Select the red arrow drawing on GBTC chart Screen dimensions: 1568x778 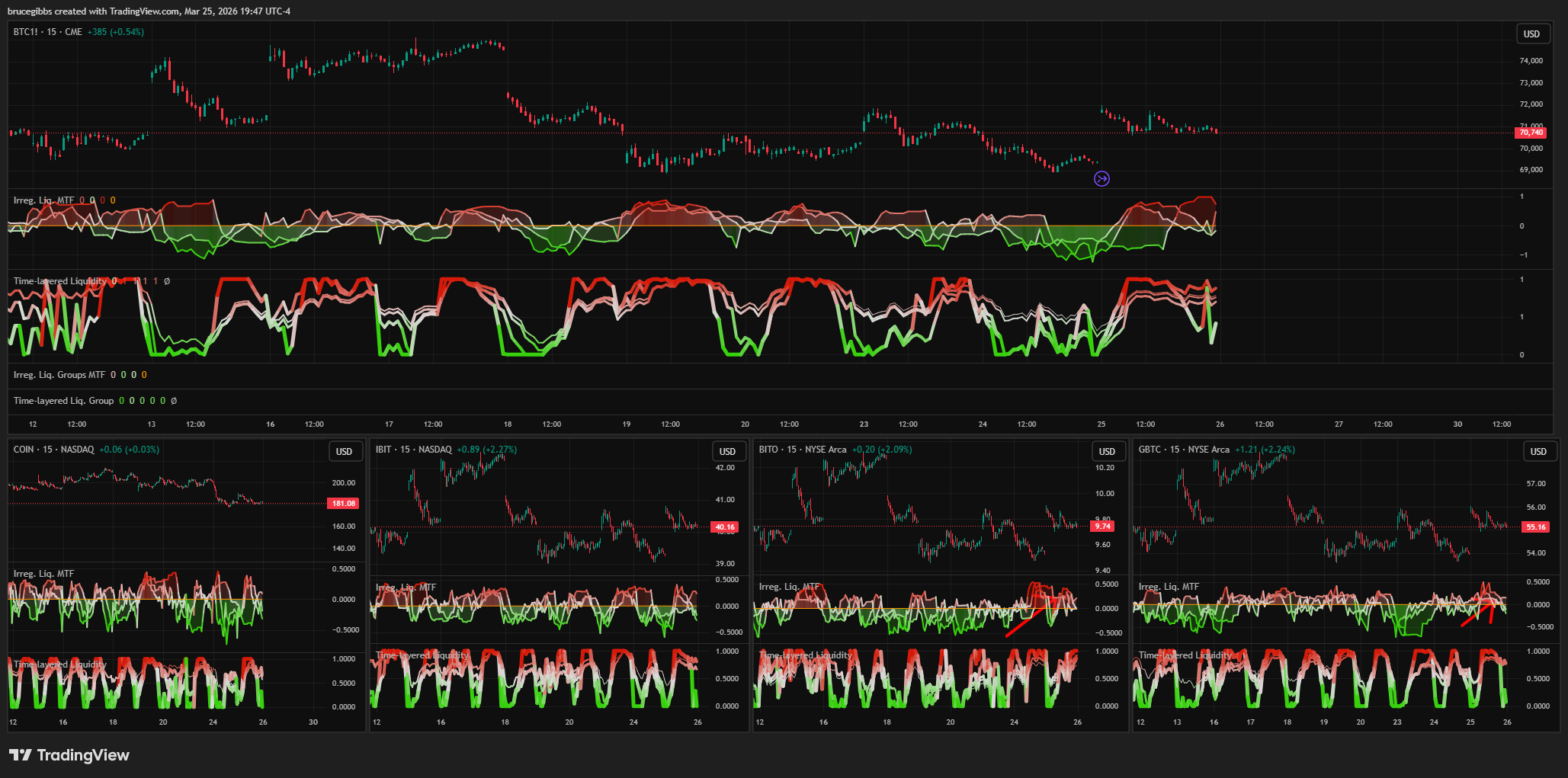(x=1477, y=614)
